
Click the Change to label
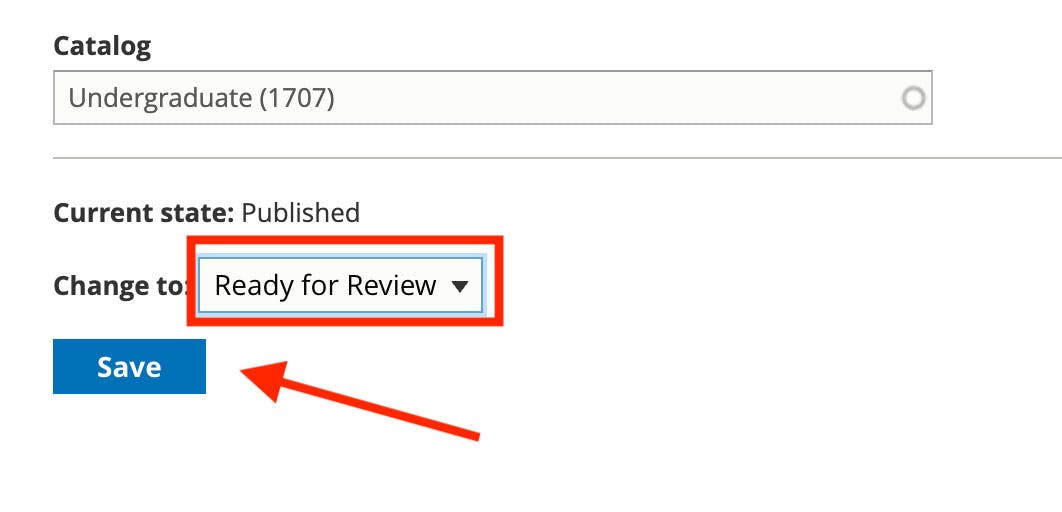pos(121,286)
